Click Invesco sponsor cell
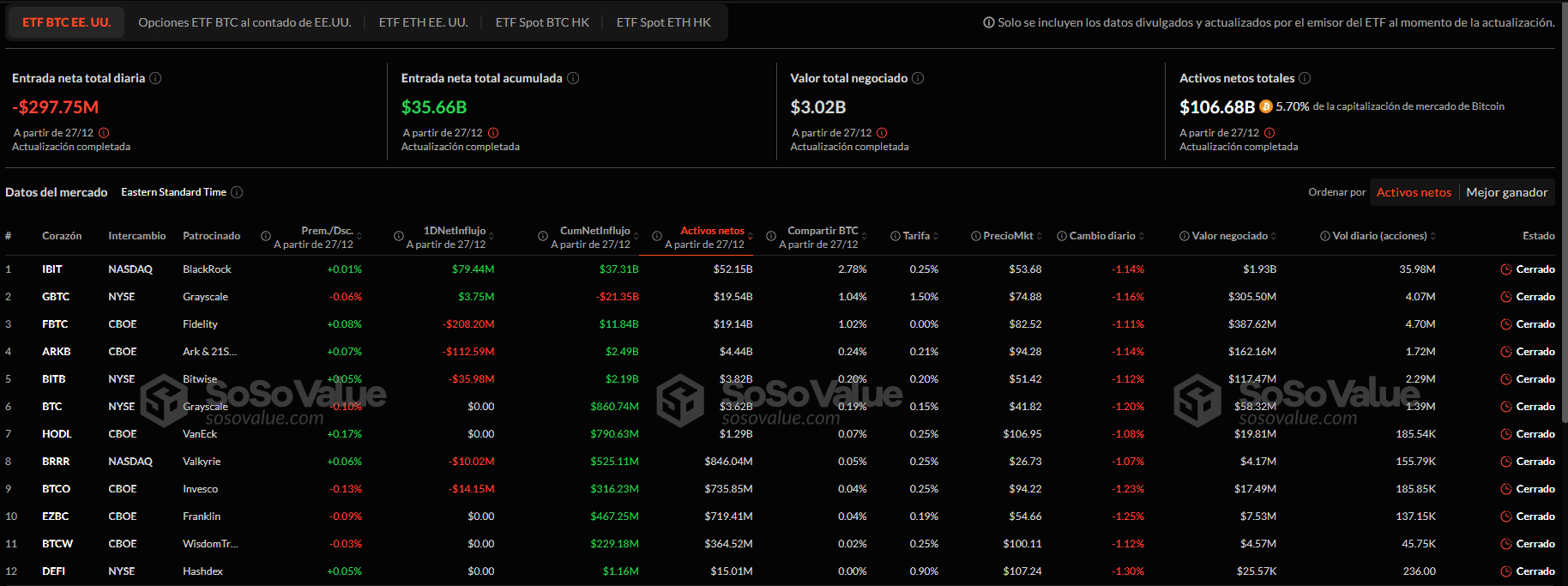Viewport: 1568px width, 586px height. [x=200, y=489]
